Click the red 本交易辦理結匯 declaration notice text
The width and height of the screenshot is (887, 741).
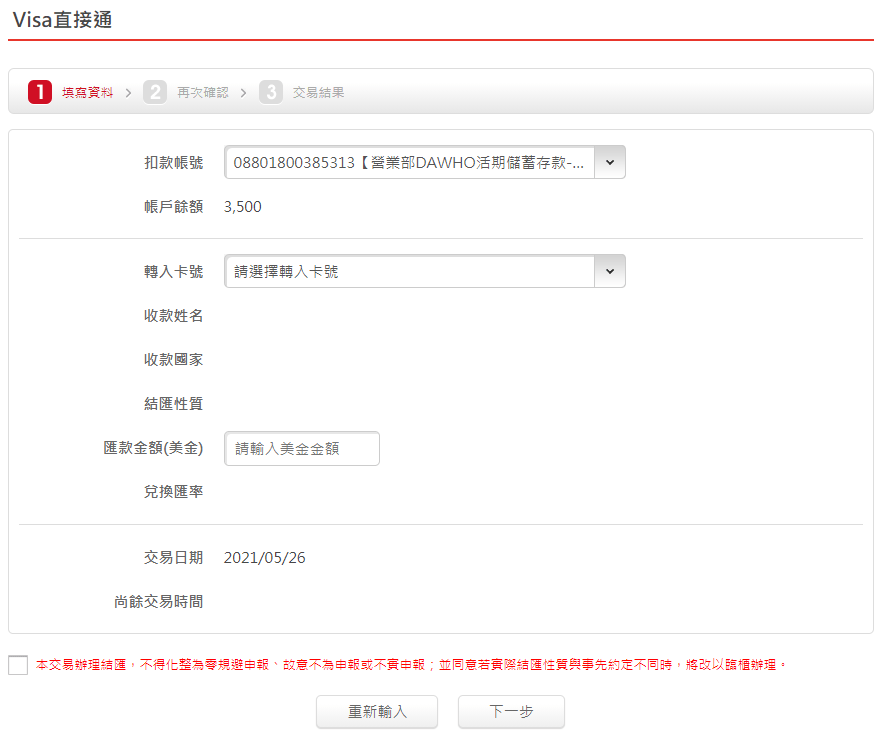pos(411,665)
